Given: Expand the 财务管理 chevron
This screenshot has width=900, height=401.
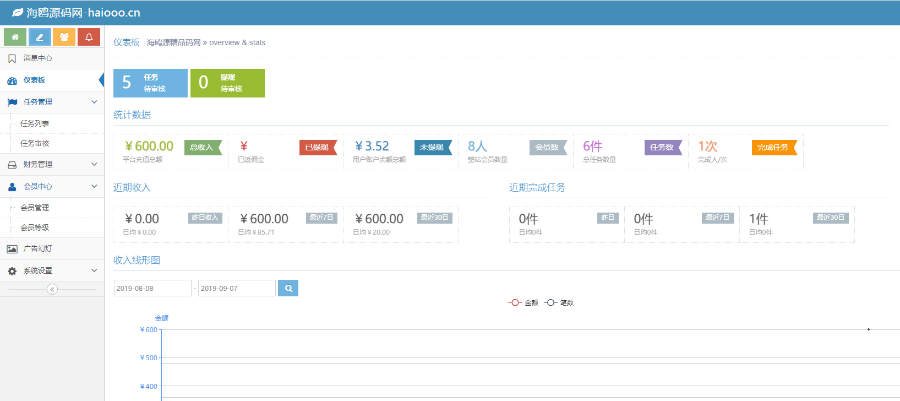Looking at the screenshot, I should (x=94, y=165).
